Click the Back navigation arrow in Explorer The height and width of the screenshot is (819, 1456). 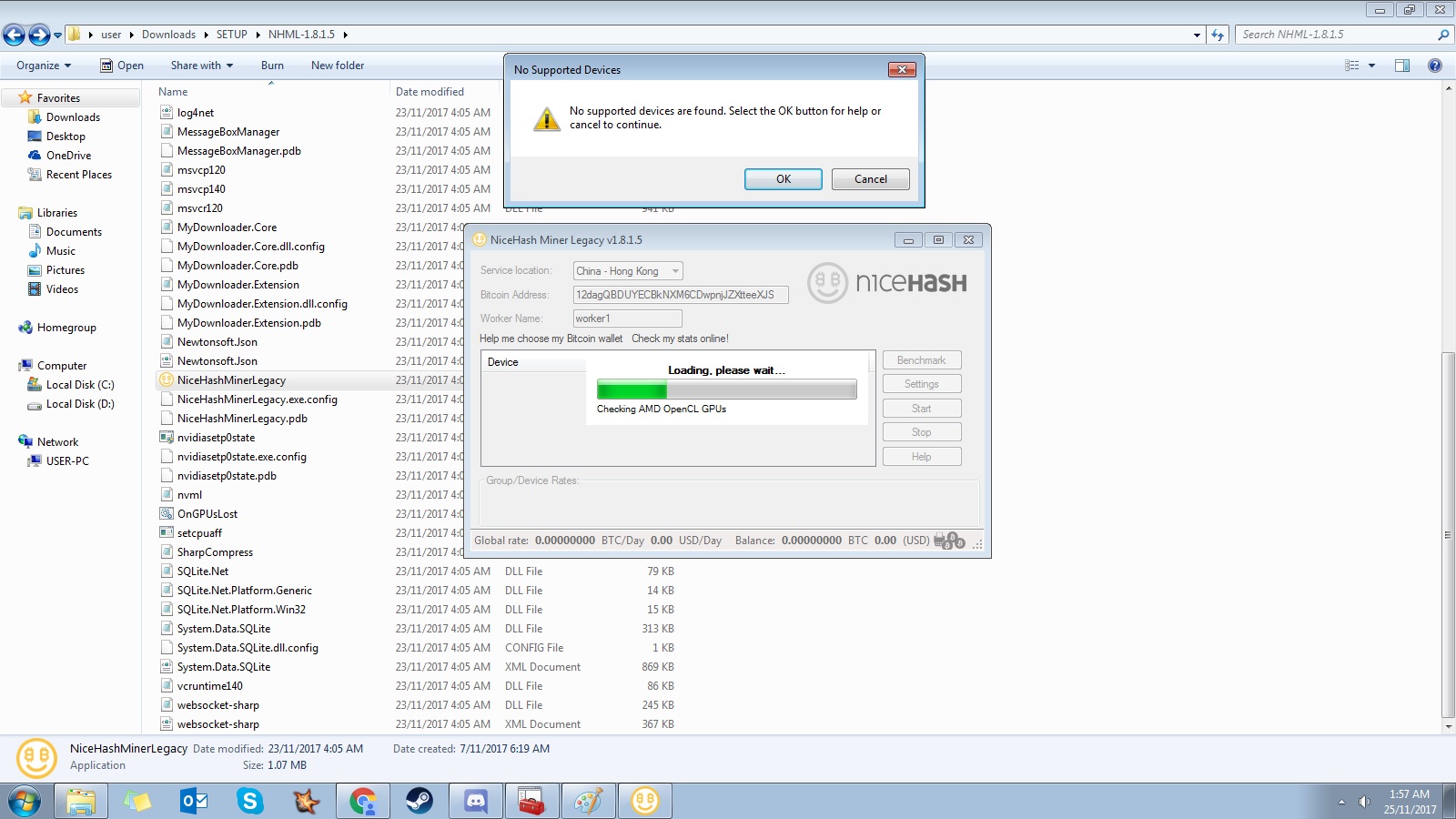14,34
